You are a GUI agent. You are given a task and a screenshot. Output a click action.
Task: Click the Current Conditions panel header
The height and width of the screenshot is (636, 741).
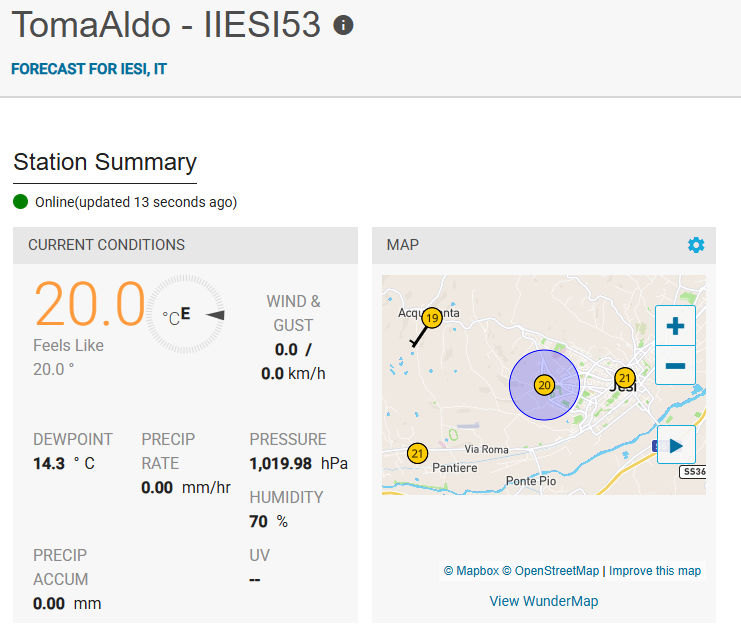(x=106, y=245)
